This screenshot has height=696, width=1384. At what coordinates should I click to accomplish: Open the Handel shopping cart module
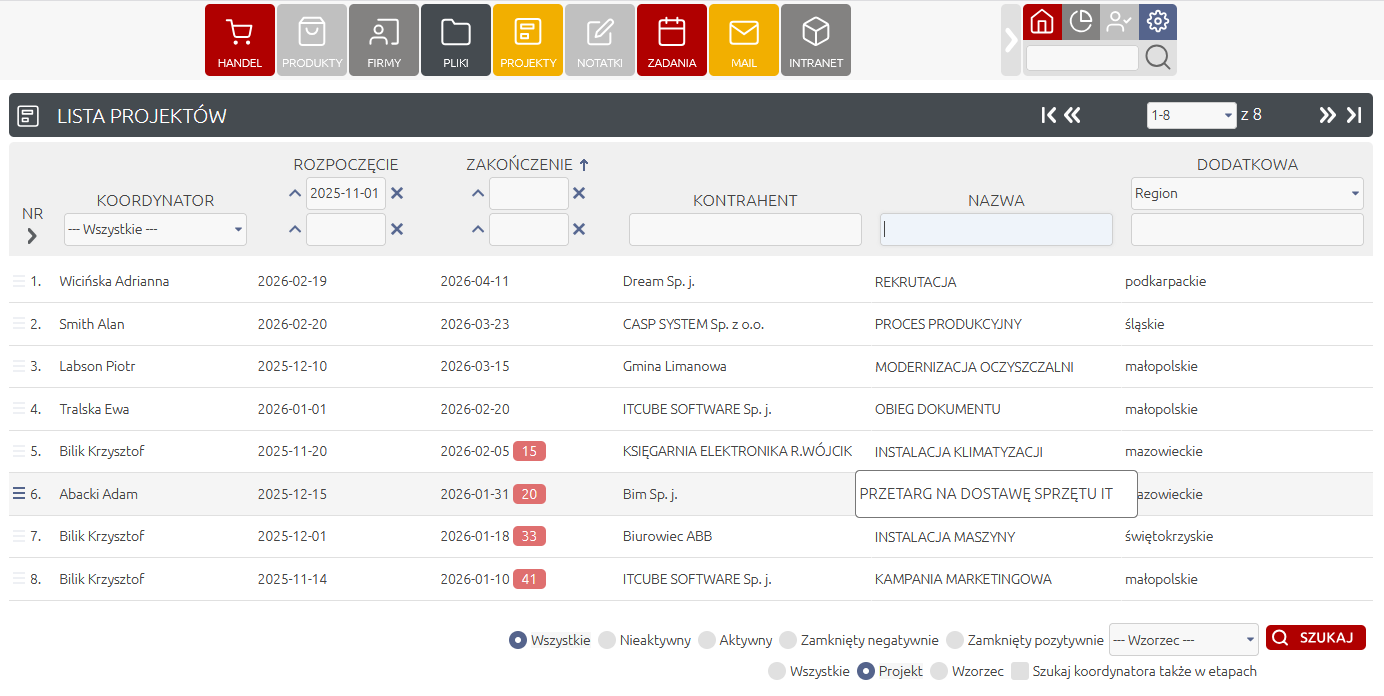[x=239, y=40]
